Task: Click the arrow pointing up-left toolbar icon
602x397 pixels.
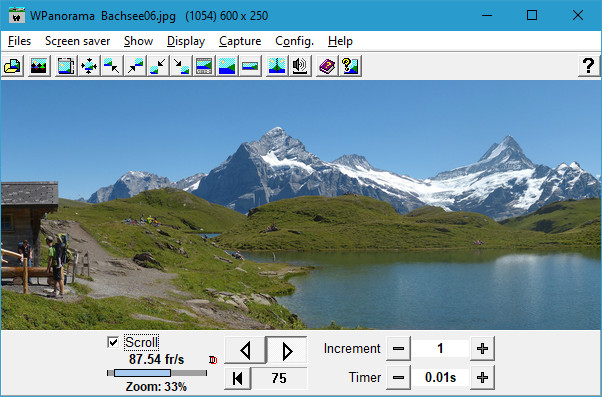Action: pyautogui.click(x=112, y=66)
